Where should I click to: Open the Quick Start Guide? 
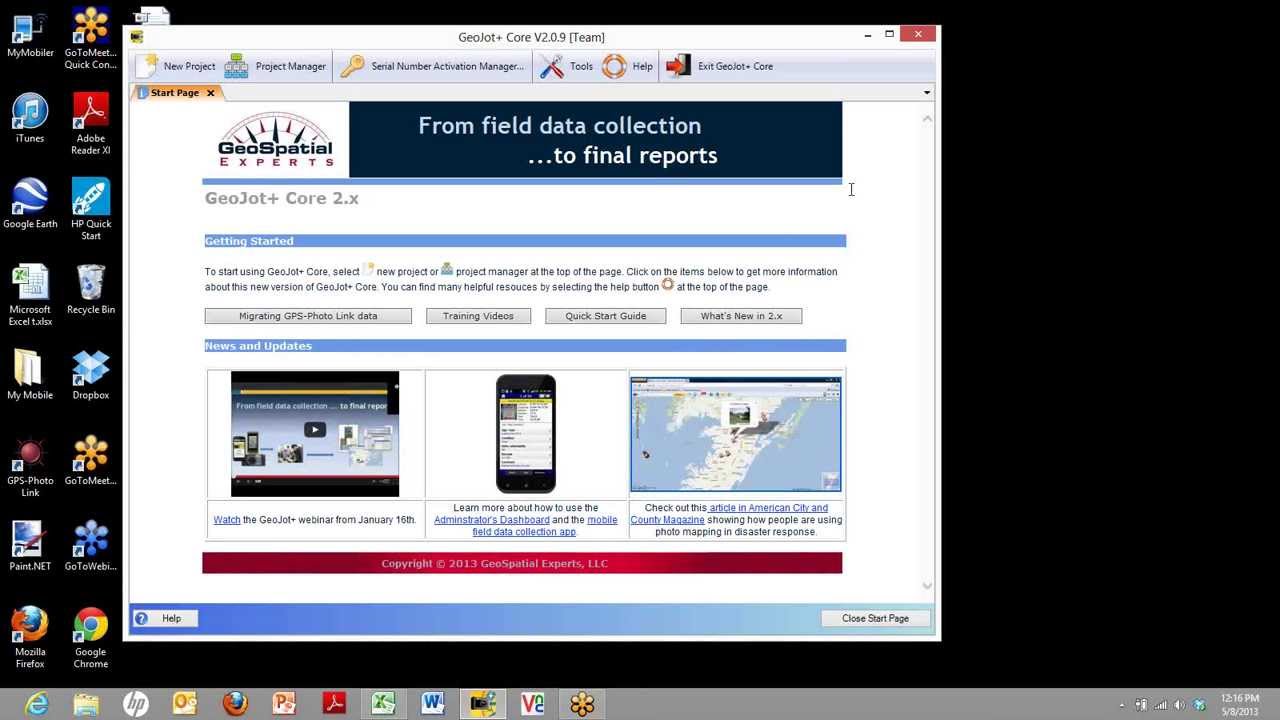(x=605, y=316)
